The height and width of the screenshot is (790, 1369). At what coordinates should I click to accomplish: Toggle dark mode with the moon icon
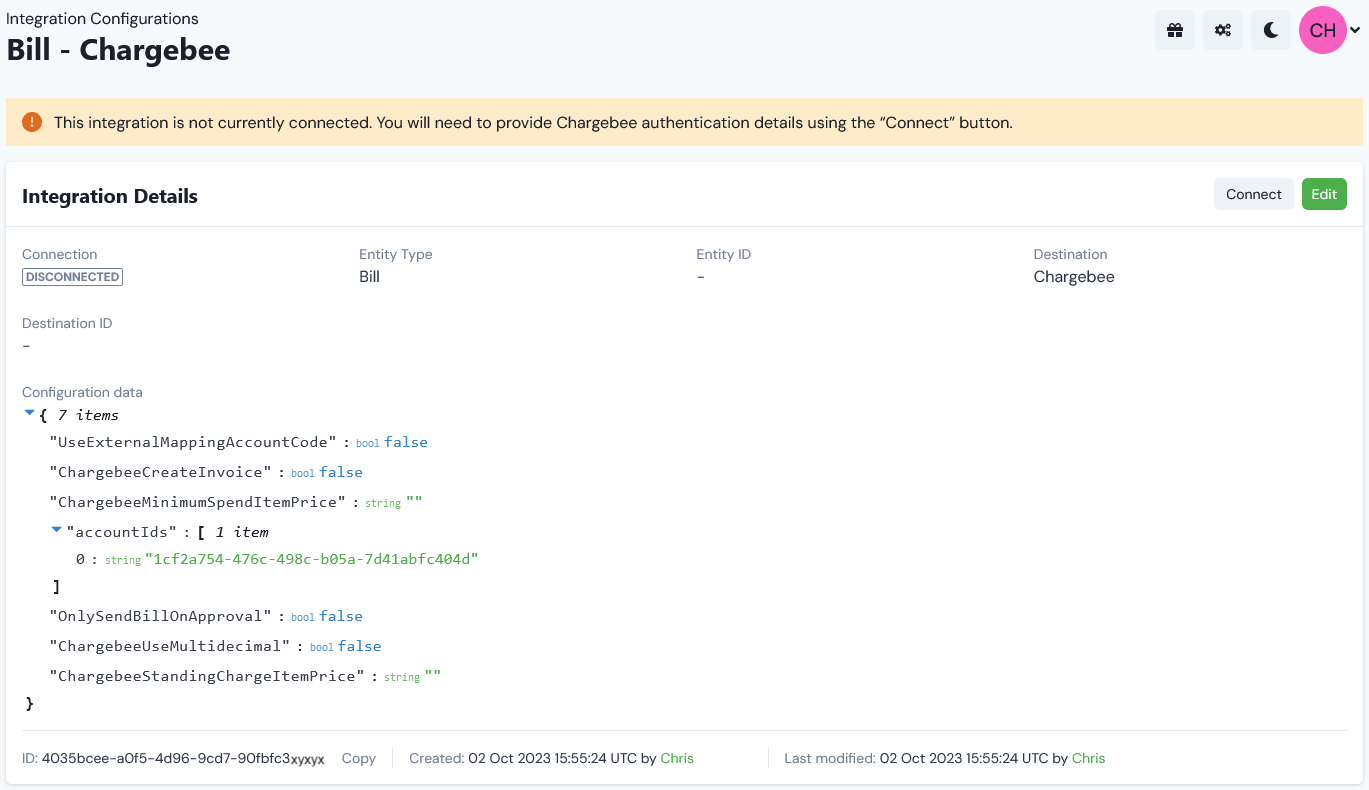pos(1271,30)
